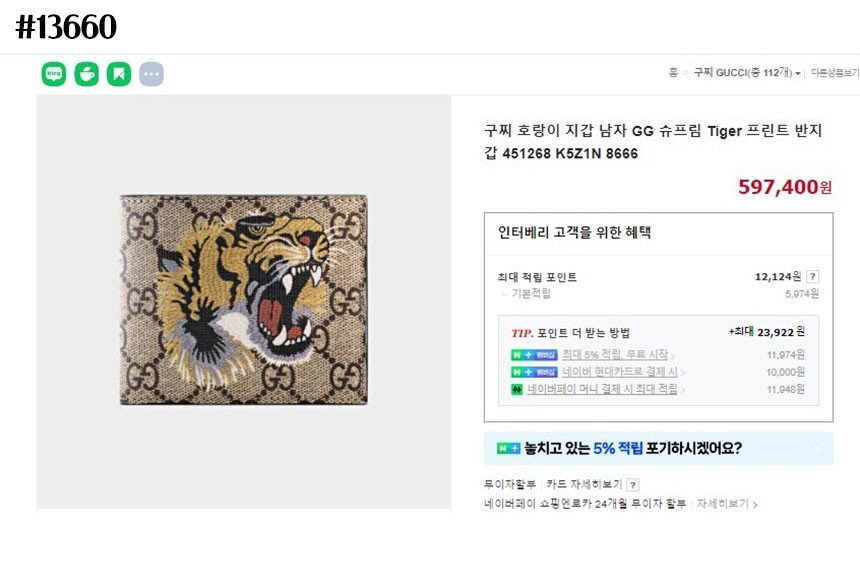Open 네이버페이 머니 결제 시 최대 적립 link
This screenshot has height=583, width=860.
tap(602, 389)
